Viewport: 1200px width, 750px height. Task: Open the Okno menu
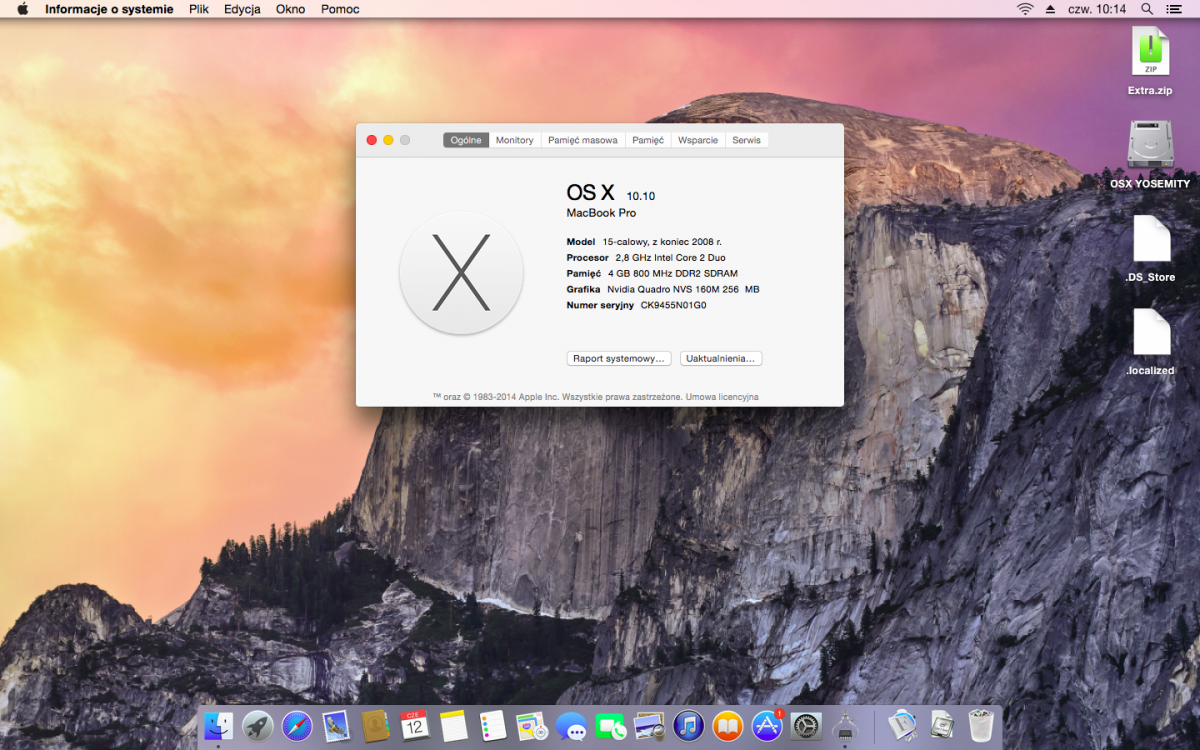pos(291,9)
